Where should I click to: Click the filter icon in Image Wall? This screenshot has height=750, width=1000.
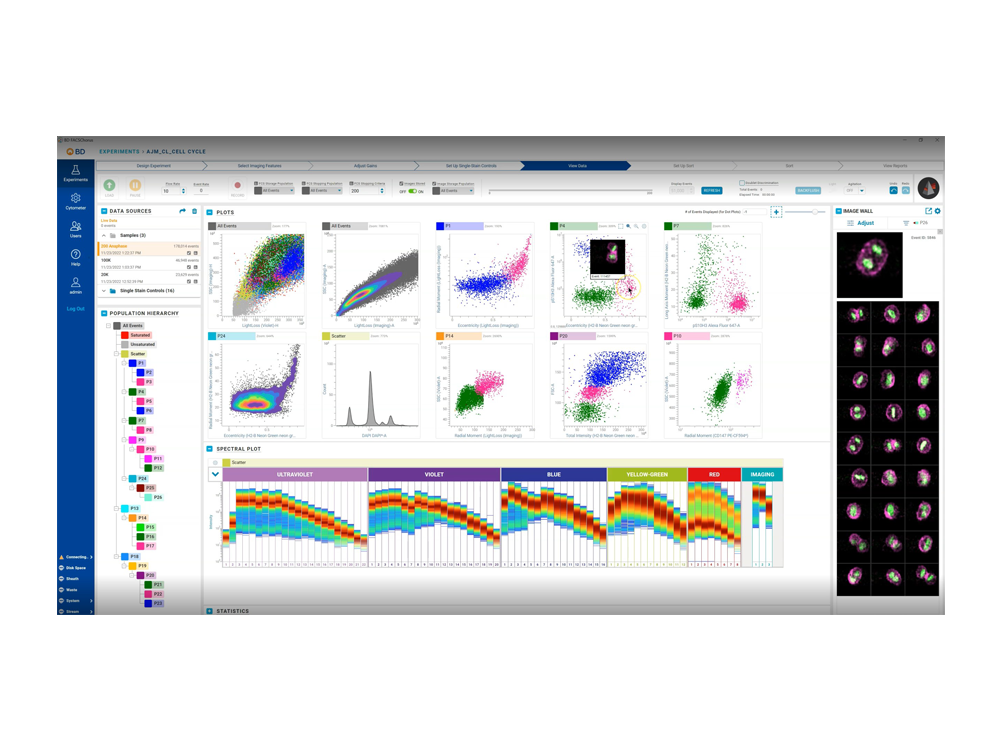coord(906,223)
